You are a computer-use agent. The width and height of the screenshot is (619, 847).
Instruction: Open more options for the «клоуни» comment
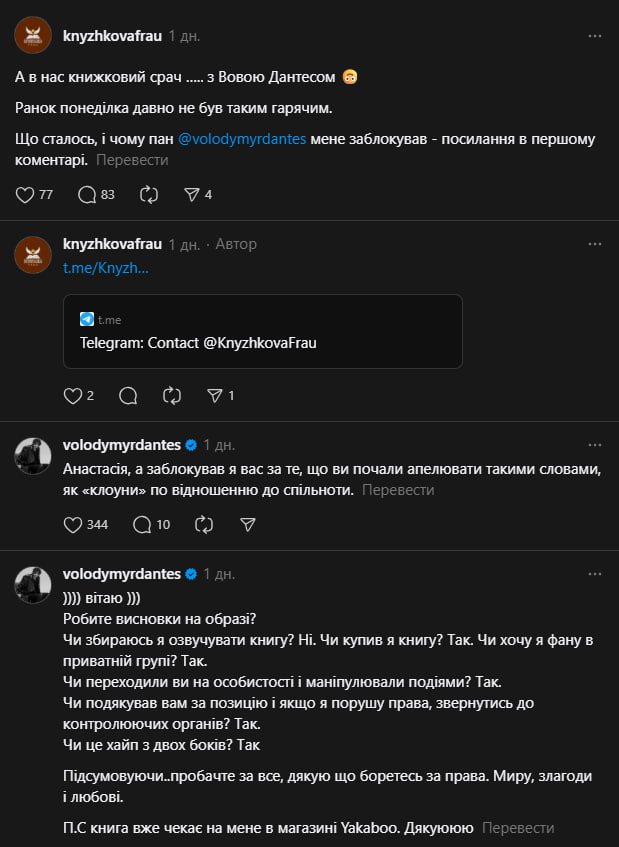pyautogui.click(x=595, y=445)
